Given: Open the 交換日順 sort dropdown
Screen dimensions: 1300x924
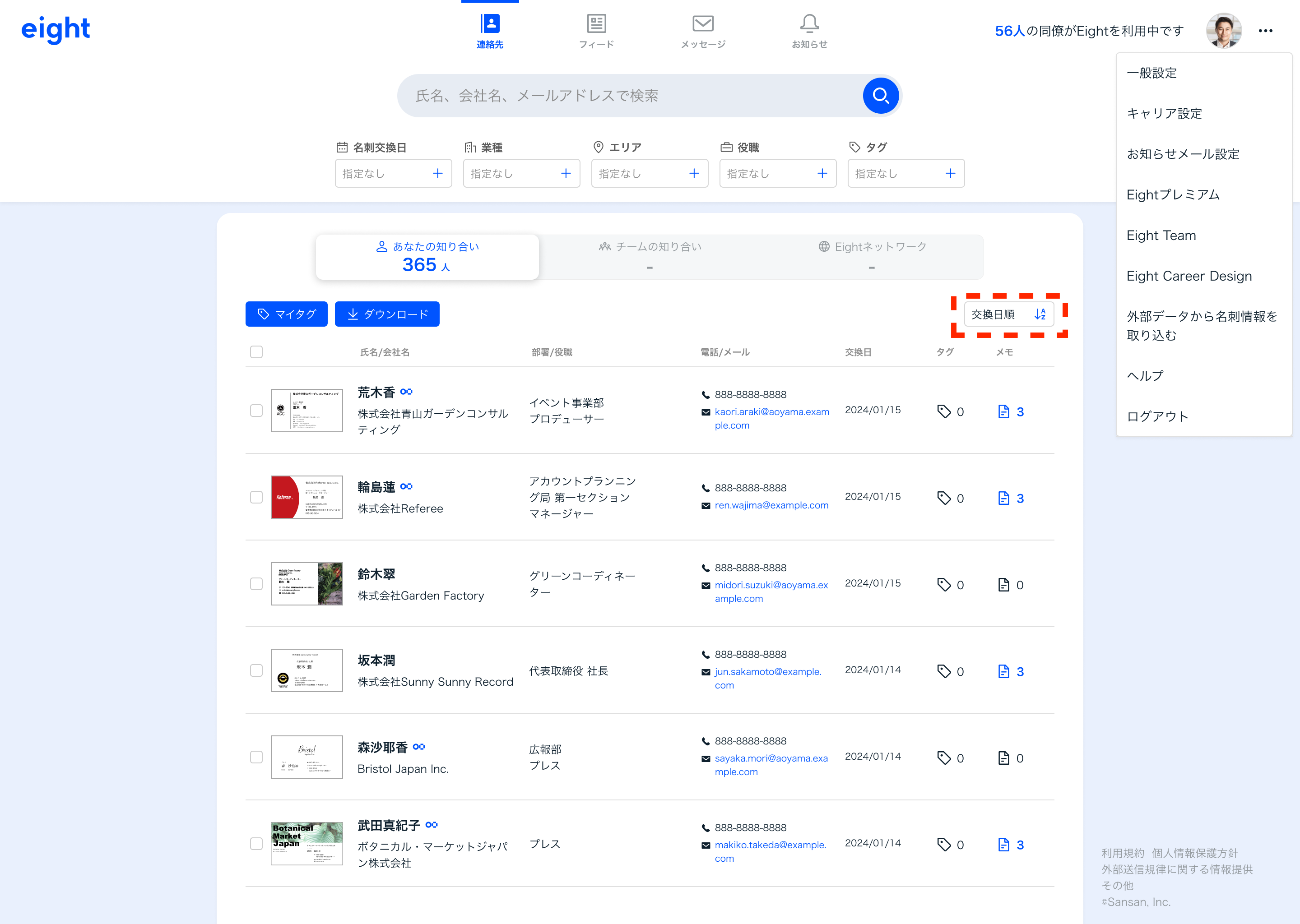Looking at the screenshot, I should pyautogui.click(x=1008, y=314).
